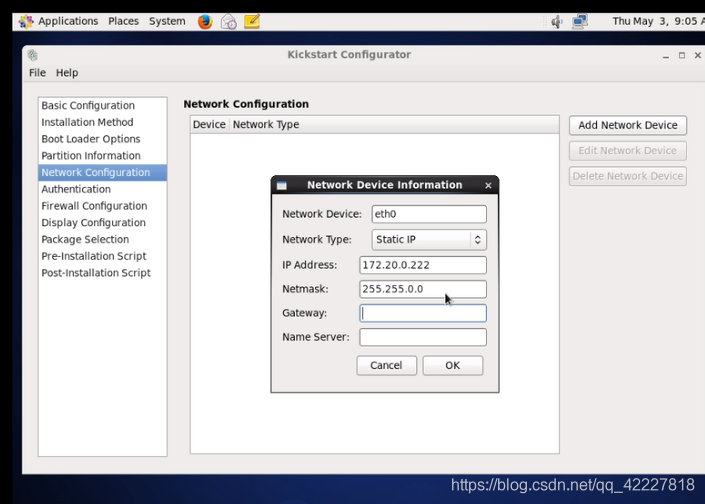The image size is (705, 504).
Task: Click Delete Network Device button
Action: tap(628, 176)
